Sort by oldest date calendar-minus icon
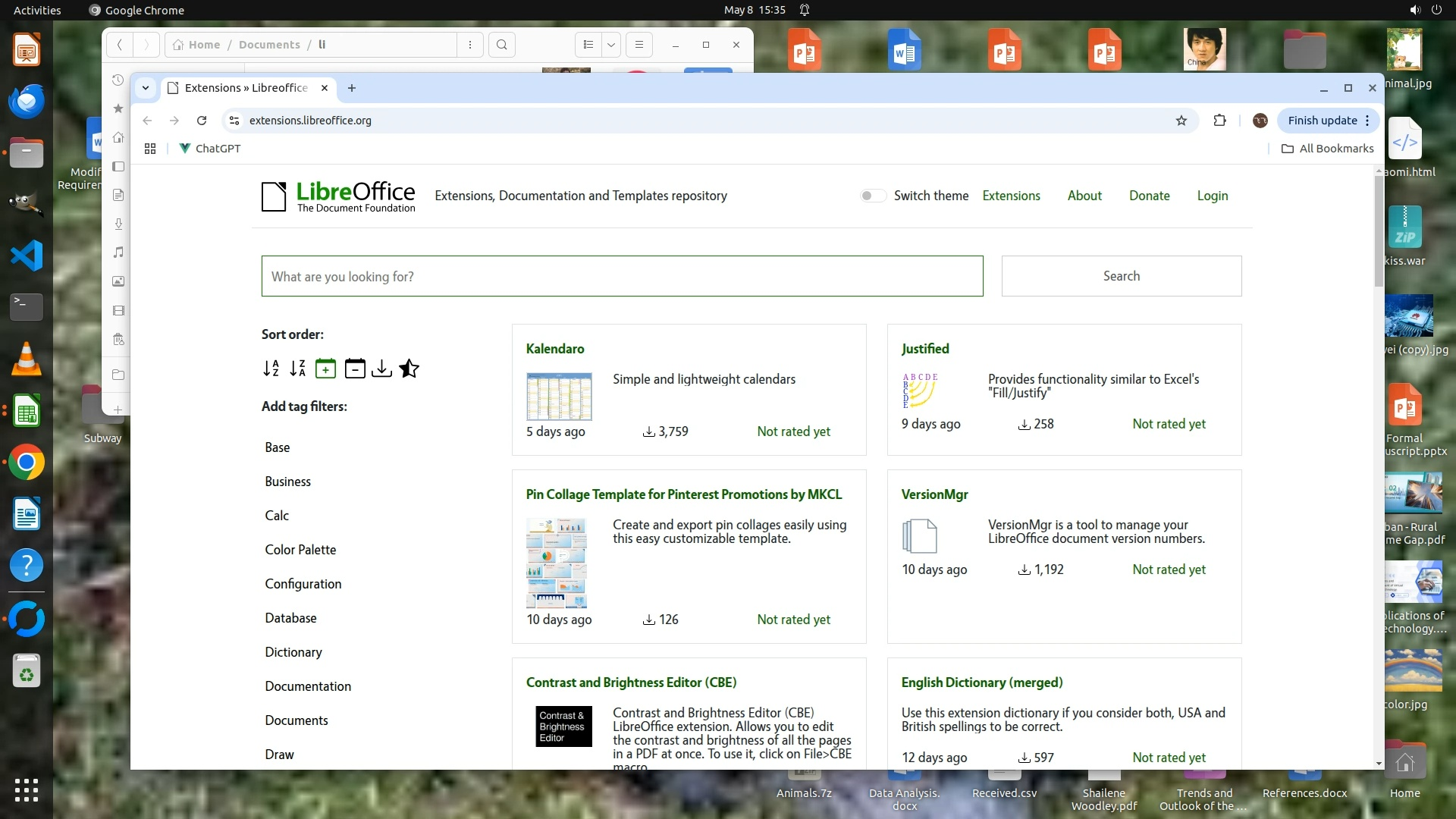The height and width of the screenshot is (819, 1456). tap(354, 369)
